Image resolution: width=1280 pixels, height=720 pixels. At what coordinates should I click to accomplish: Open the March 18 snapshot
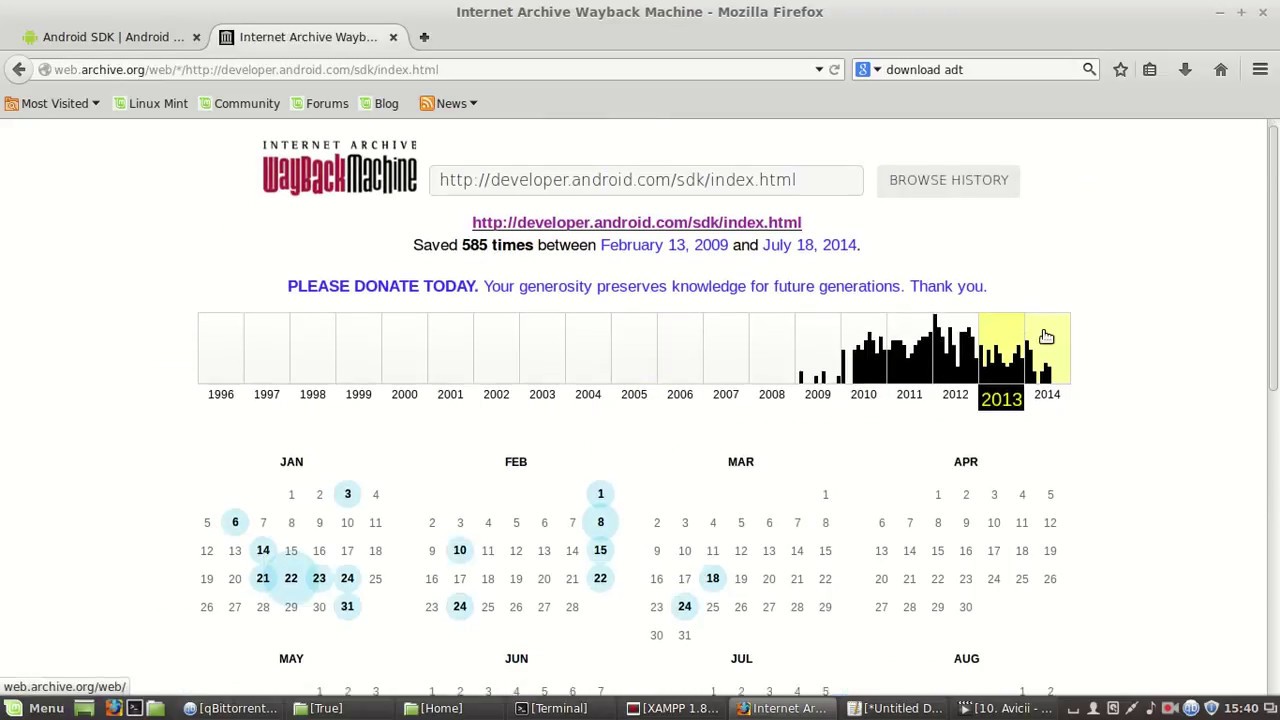[713, 578]
